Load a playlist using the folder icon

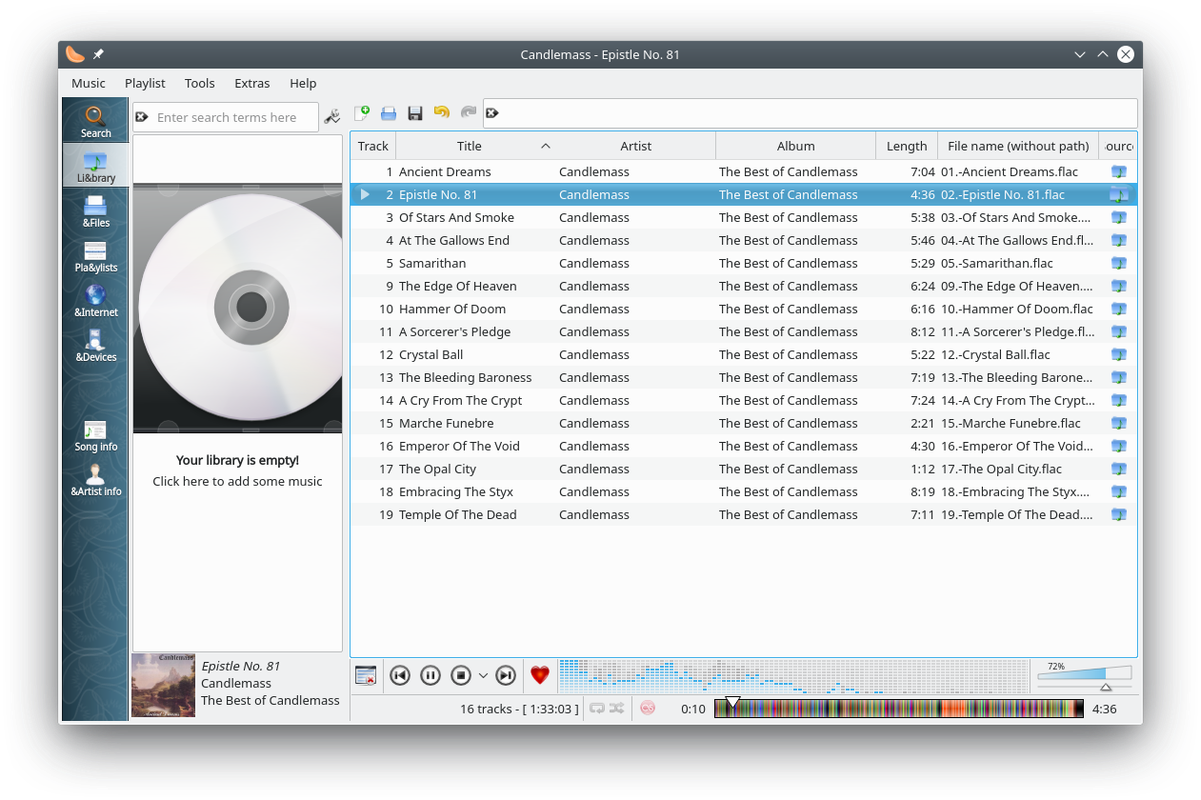pos(388,113)
